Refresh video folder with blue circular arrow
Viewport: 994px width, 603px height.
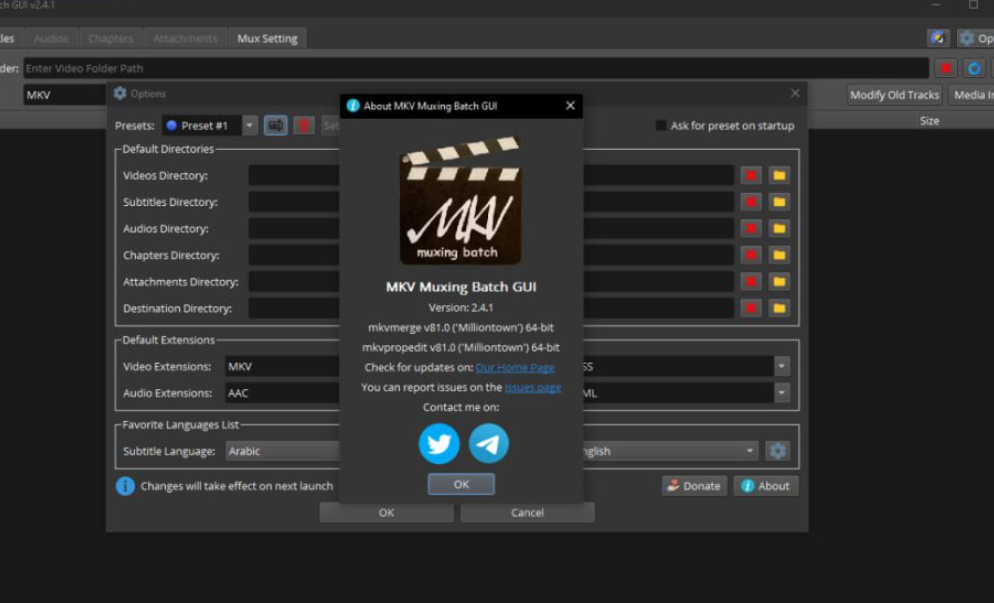(x=974, y=68)
